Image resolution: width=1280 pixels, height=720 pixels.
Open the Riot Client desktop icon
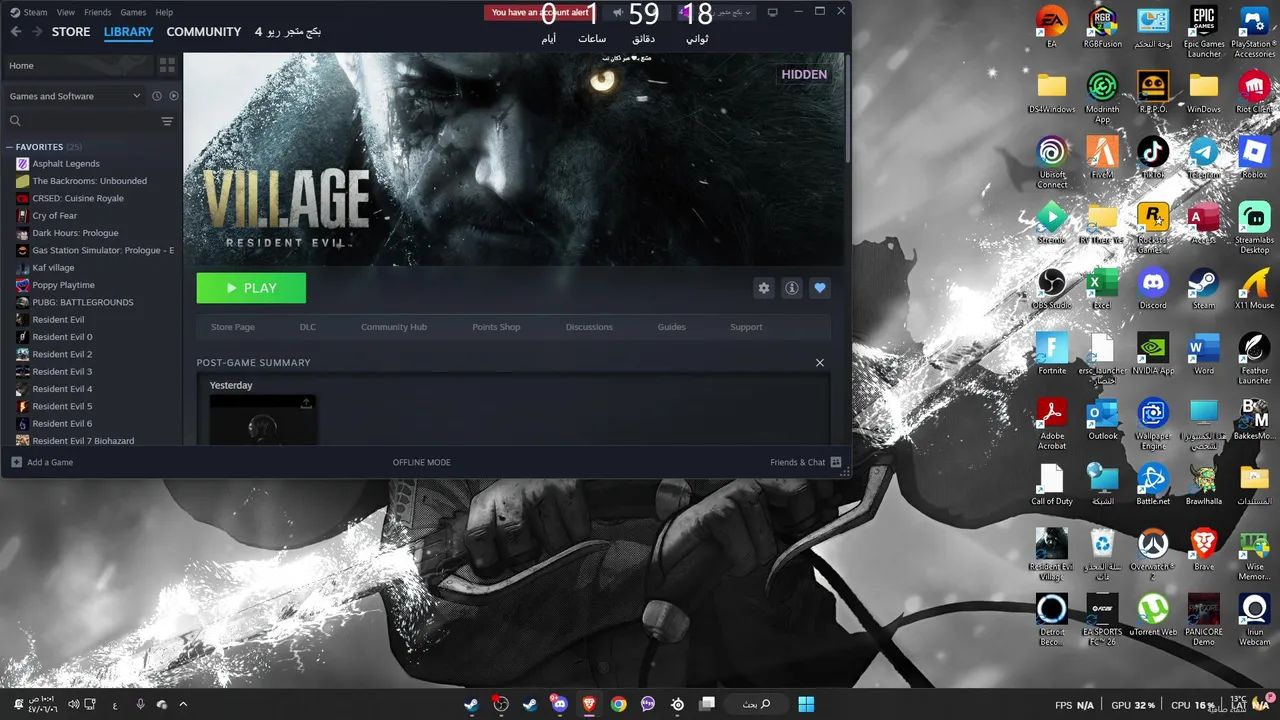click(x=1254, y=92)
